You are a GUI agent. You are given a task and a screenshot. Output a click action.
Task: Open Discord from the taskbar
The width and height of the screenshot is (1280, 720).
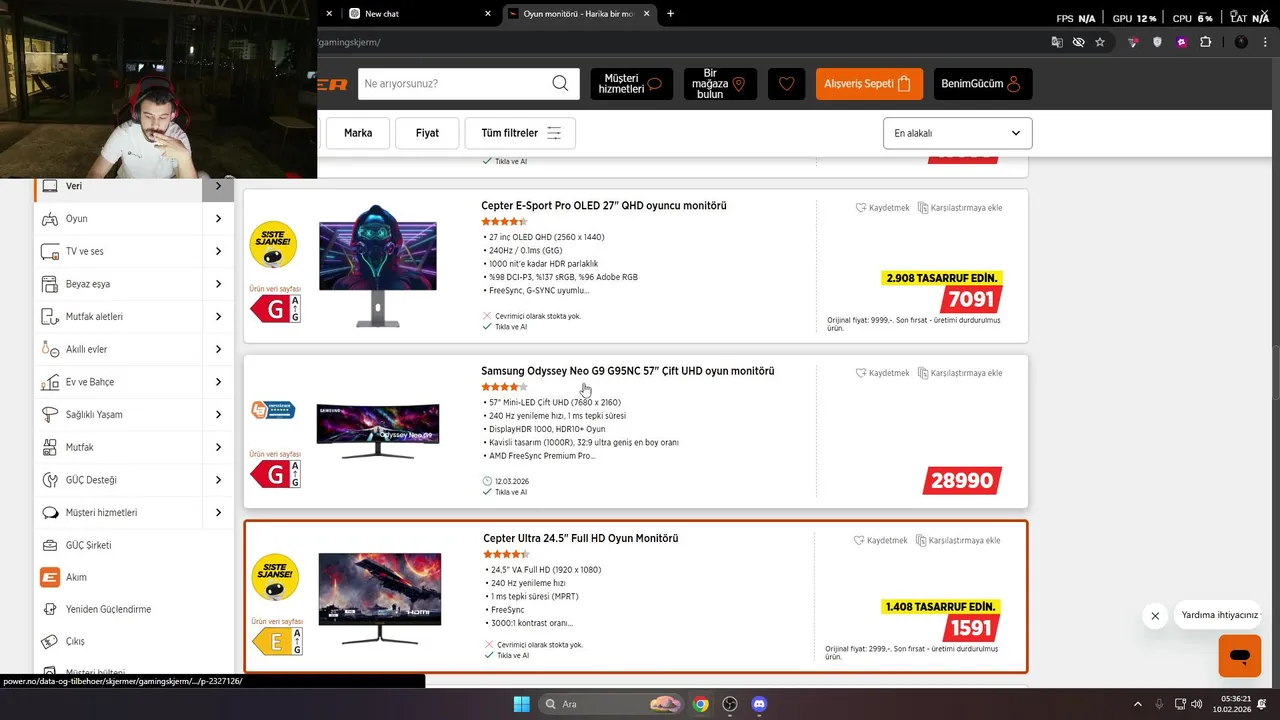tap(759, 704)
